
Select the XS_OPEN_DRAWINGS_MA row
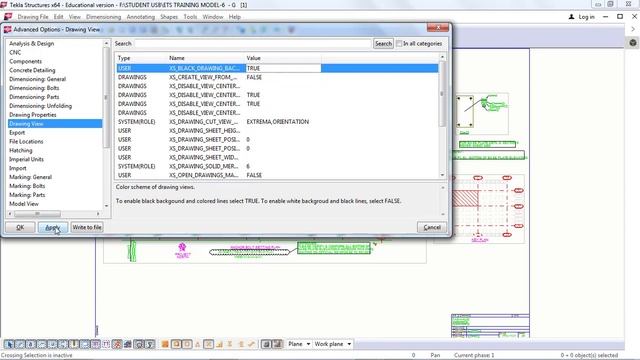[x=278, y=175]
